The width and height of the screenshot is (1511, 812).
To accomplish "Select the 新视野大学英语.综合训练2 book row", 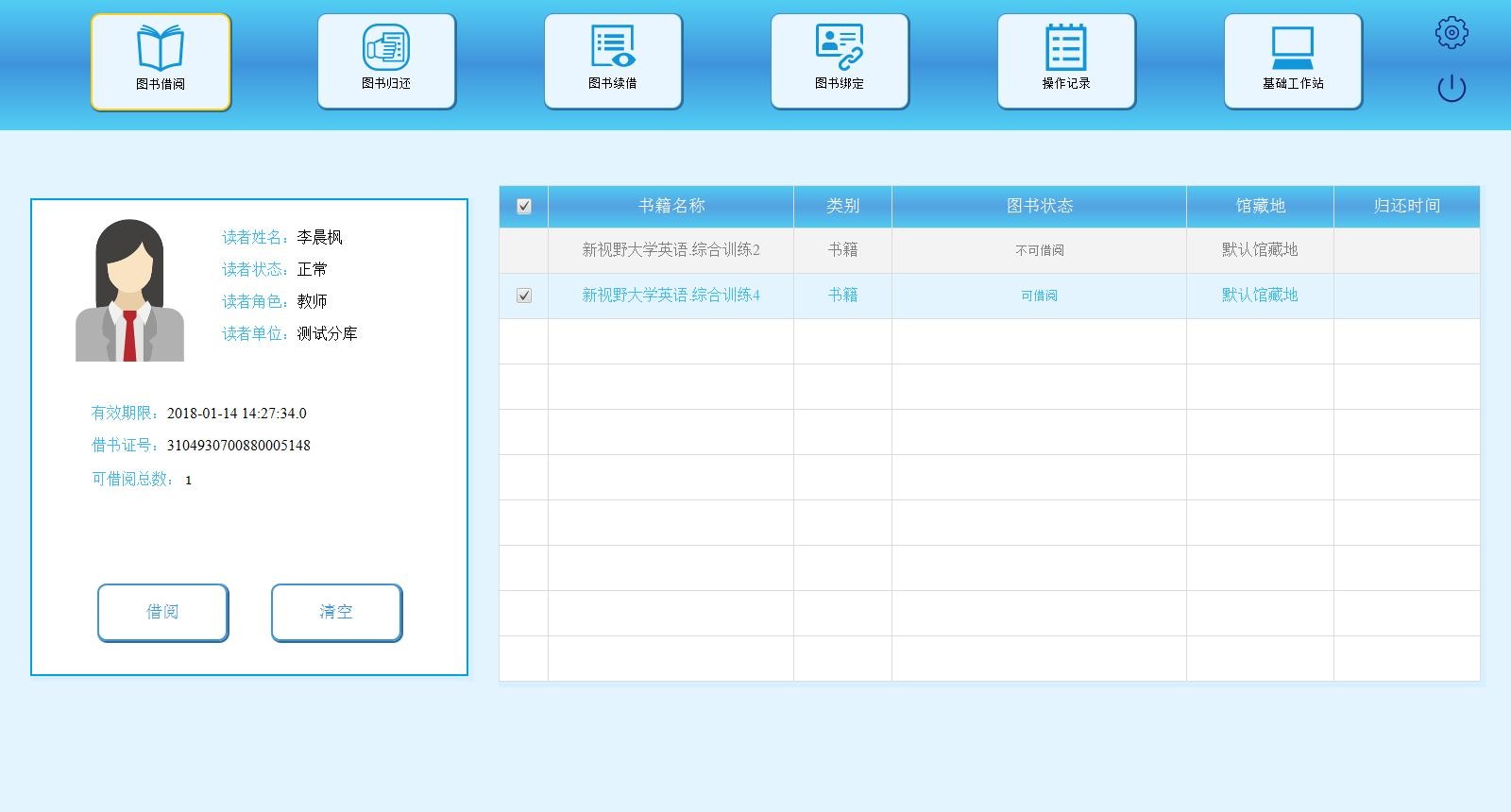I will (x=671, y=250).
